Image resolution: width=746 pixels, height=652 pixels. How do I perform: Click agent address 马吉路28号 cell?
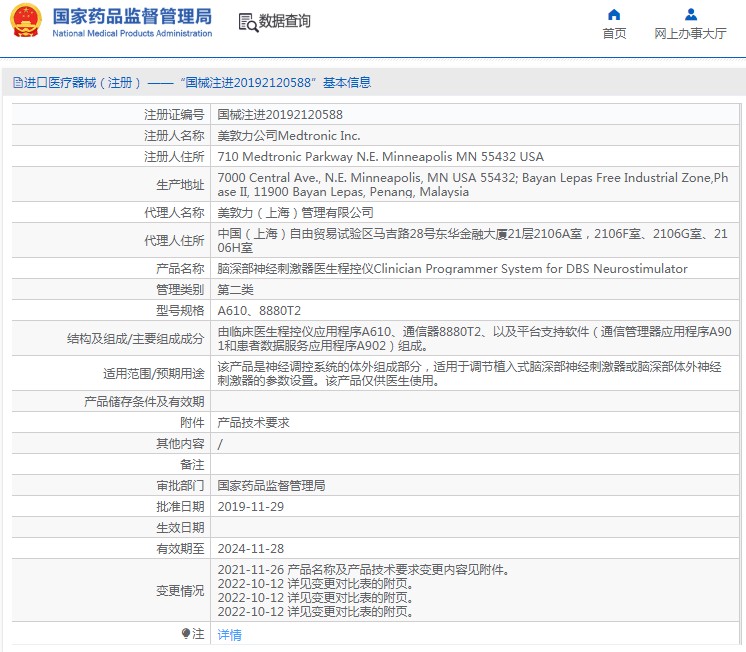[472, 240]
